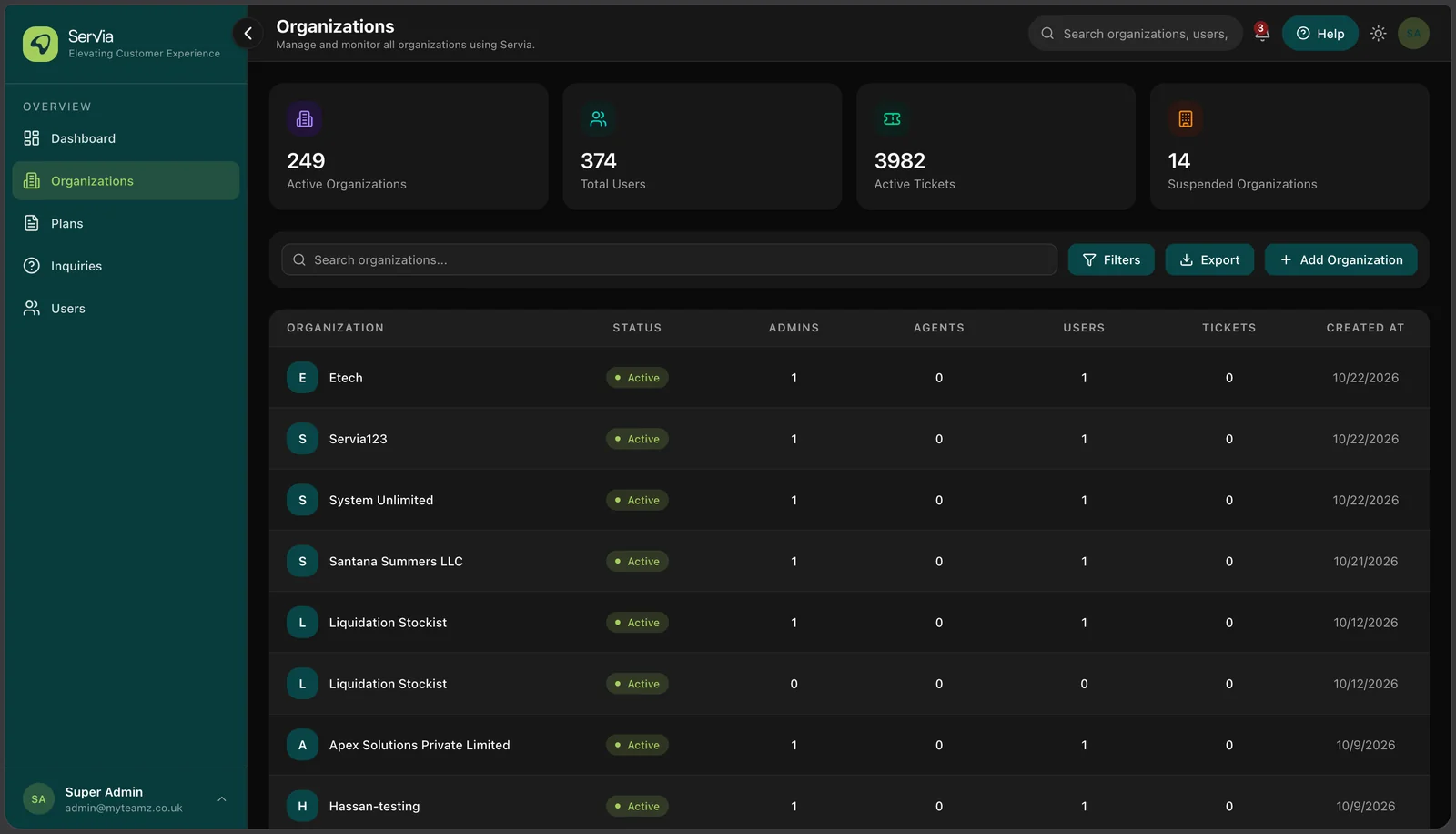The image size is (1456, 834).
Task: Click the Search organizations... input above table
Action: pos(669,259)
